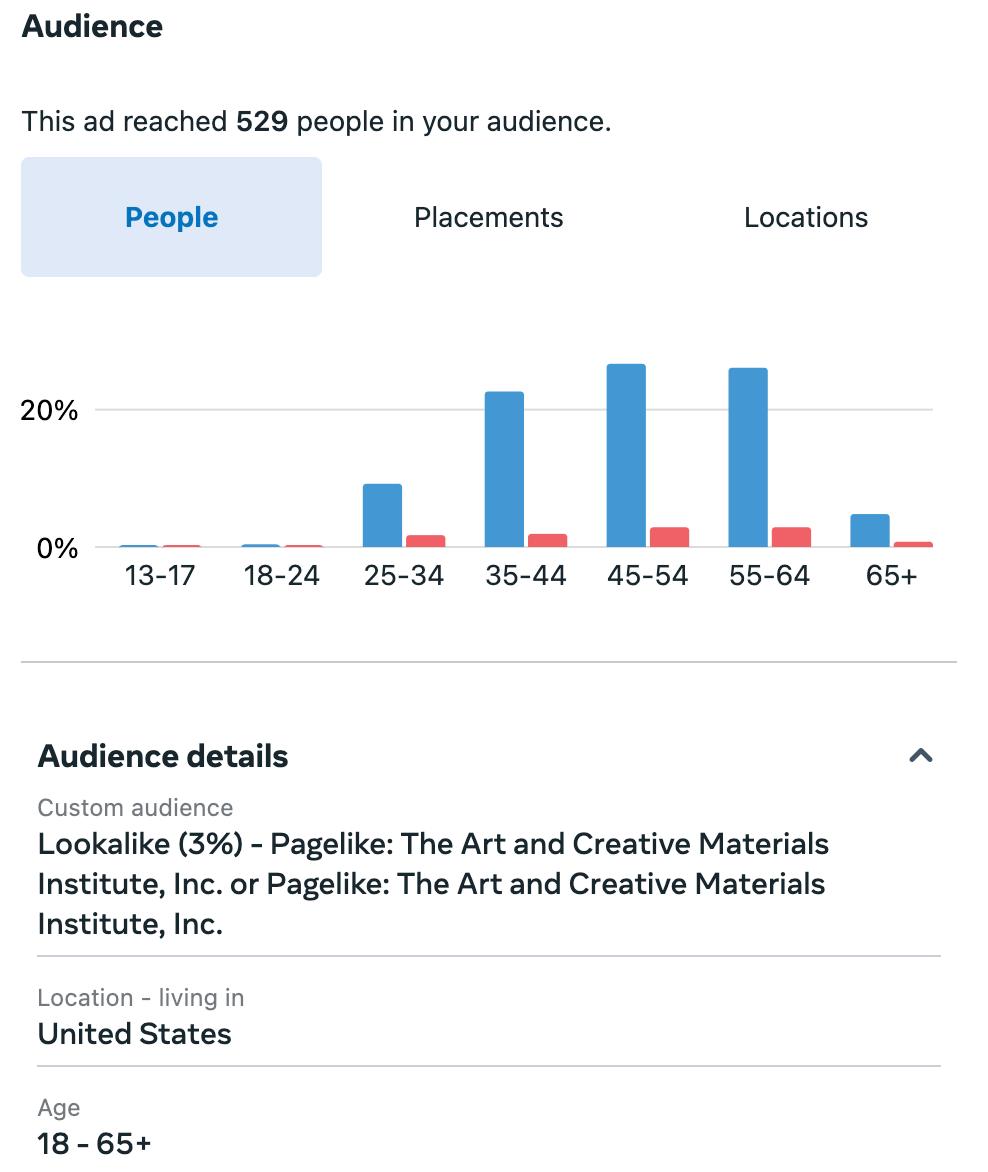The width and height of the screenshot is (988, 1172).
Task: Open the Locations tab
Action: click(805, 217)
